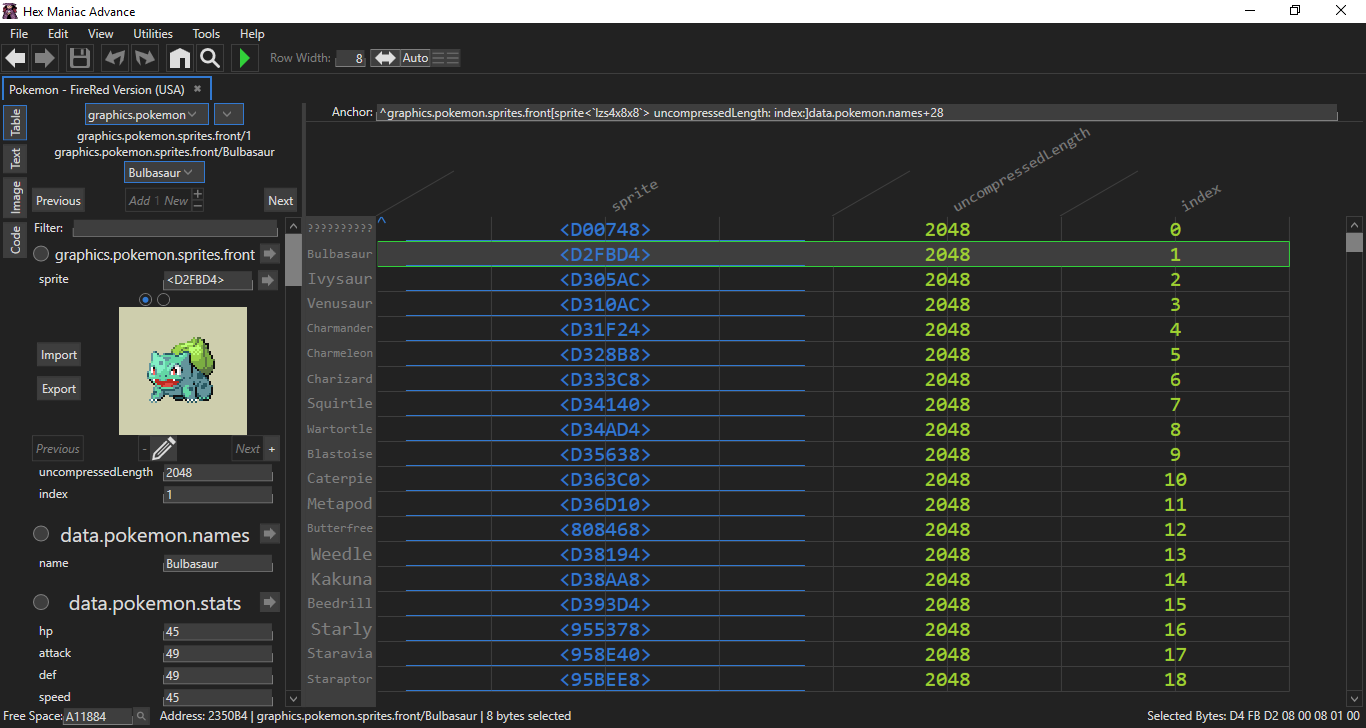Viewport: 1366px width, 728px height.
Task: Expand the small dropdown beside graphics.pokemon
Action: (x=230, y=114)
